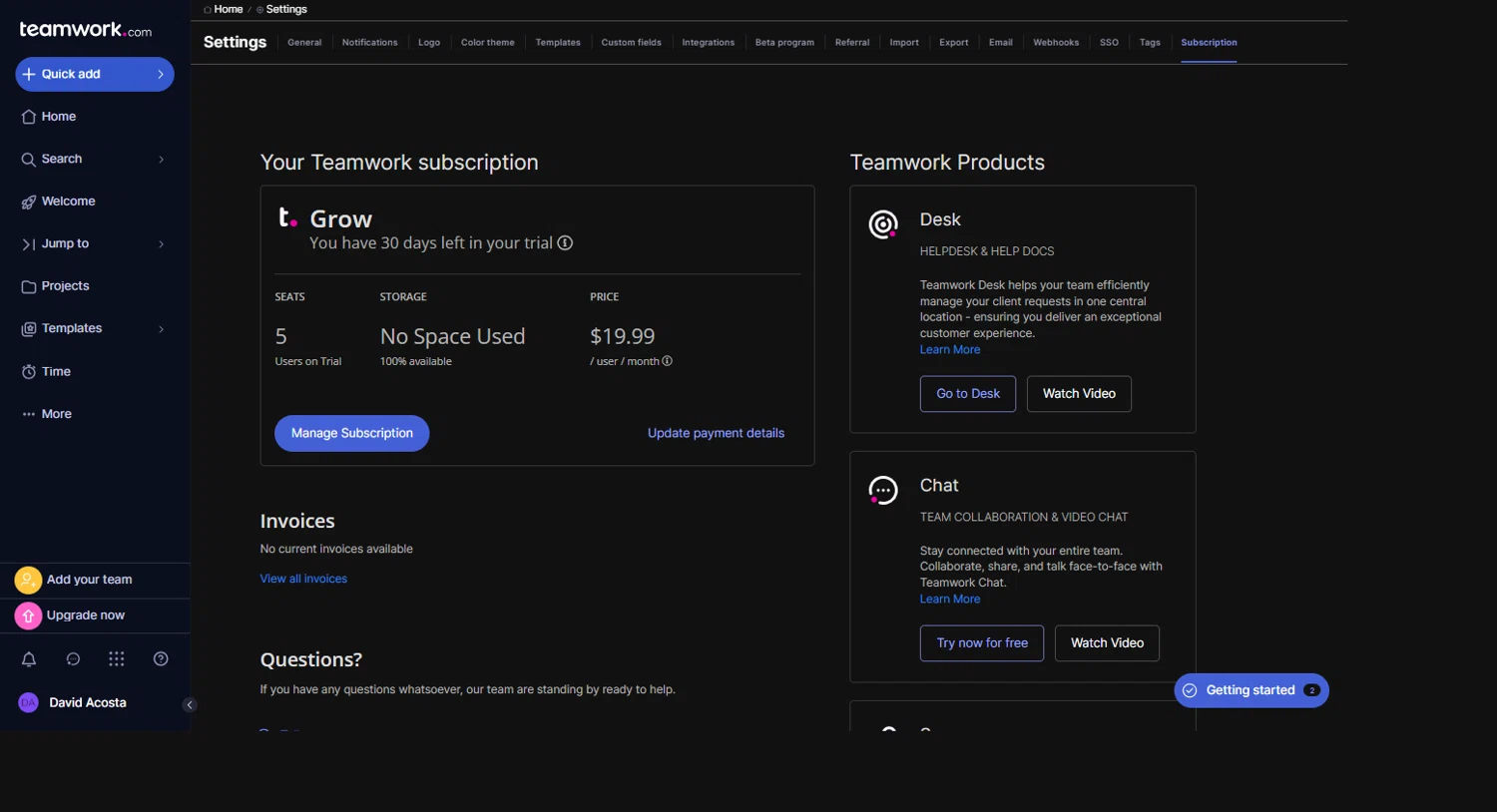
Task: Open the Templates settings tab
Action: 558,43
